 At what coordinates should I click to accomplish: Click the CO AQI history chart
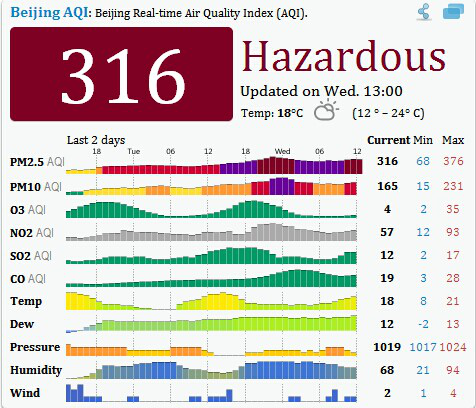coord(211,278)
